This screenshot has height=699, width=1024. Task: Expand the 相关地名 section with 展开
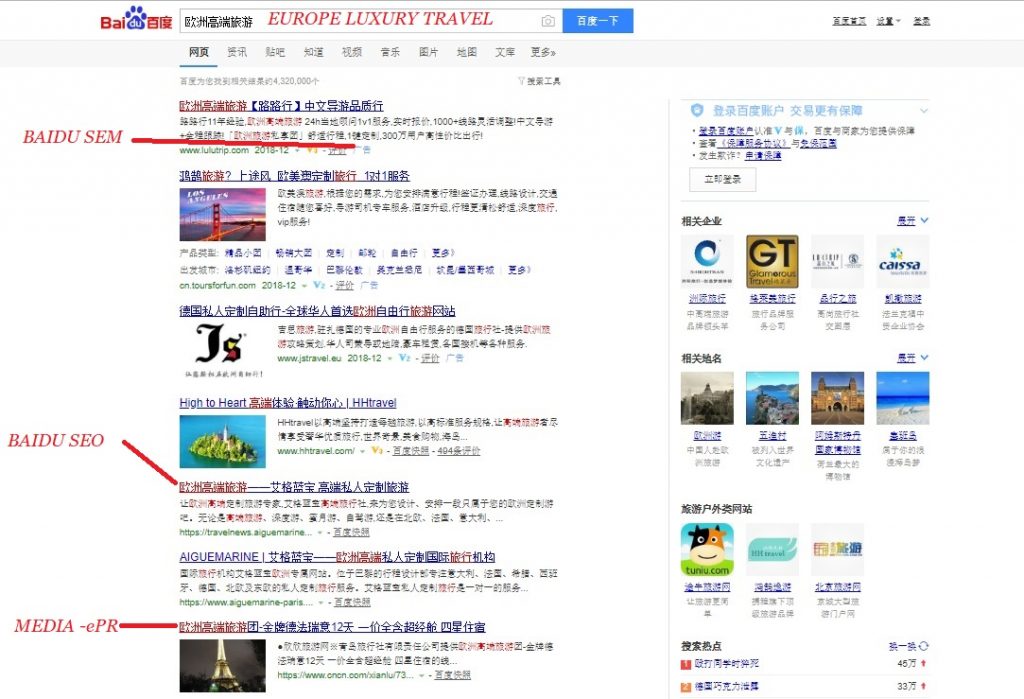[910, 357]
